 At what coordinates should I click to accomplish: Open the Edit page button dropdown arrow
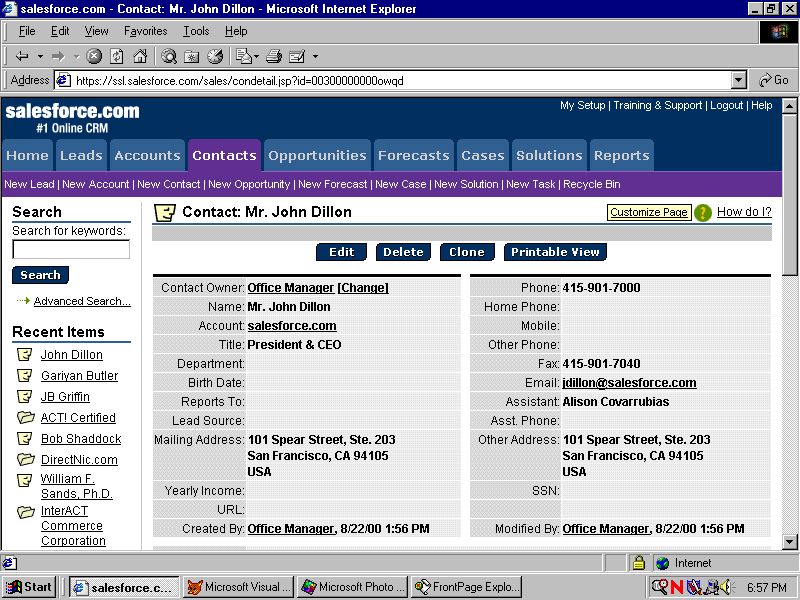click(315, 56)
